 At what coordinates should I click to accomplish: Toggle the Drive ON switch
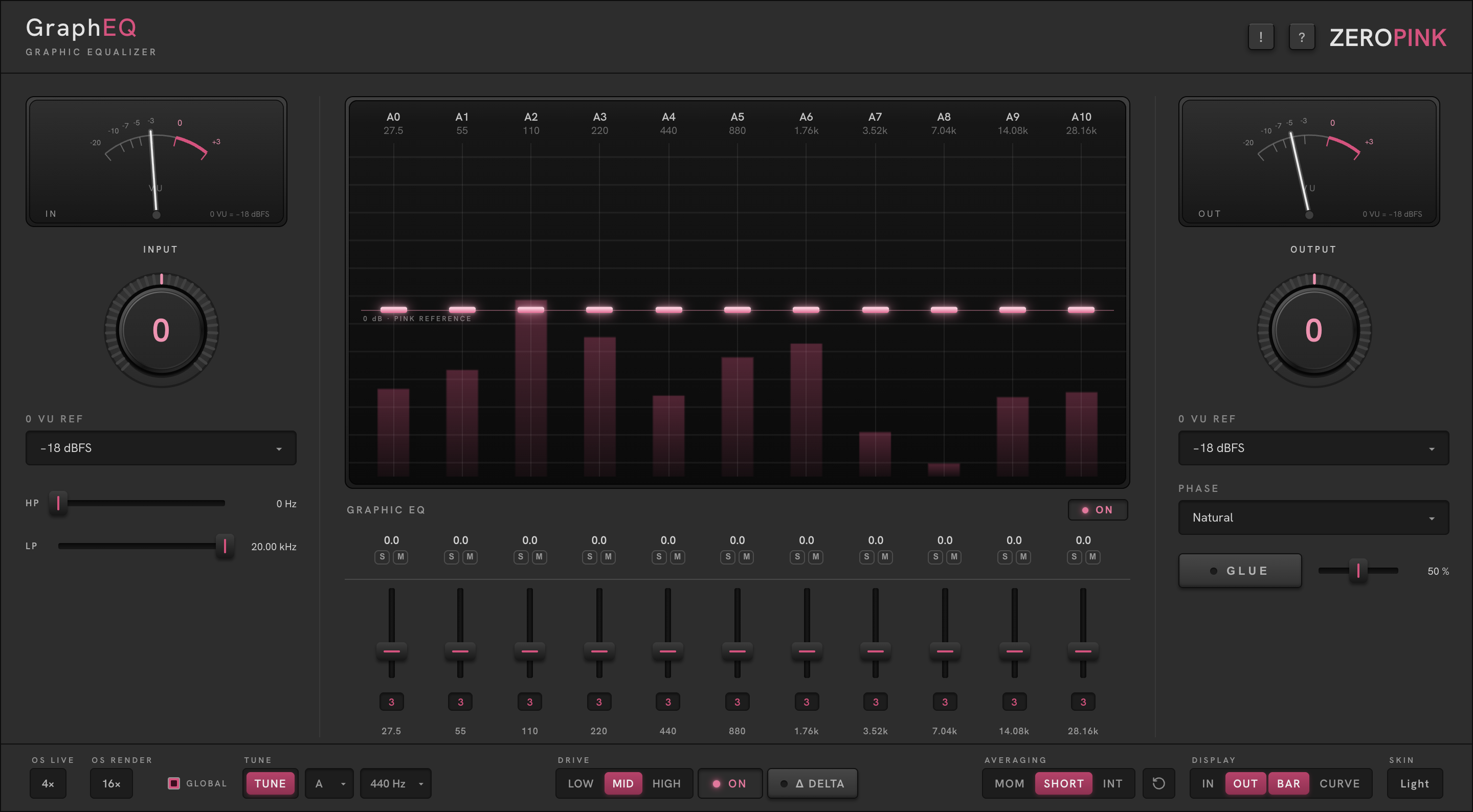point(730,783)
